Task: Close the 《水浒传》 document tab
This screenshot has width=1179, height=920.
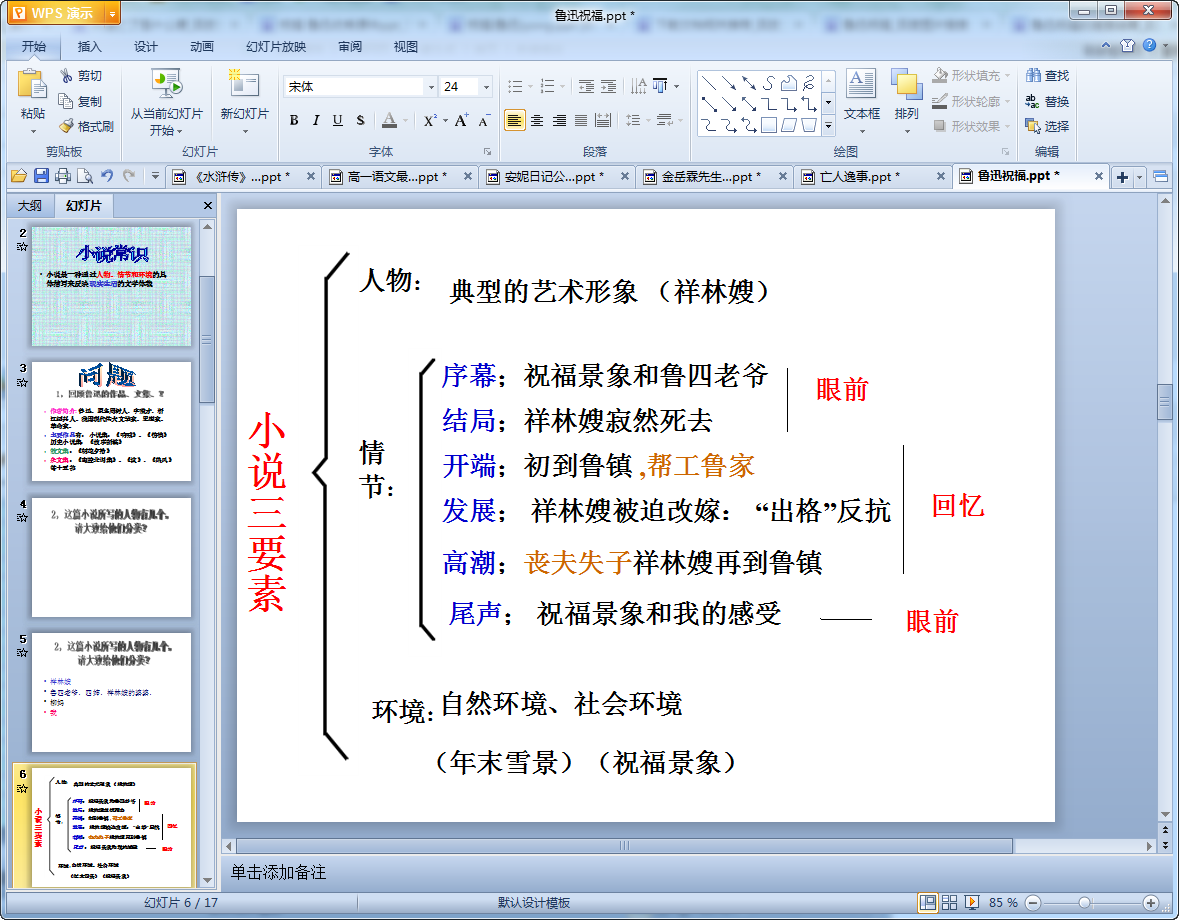Action: tap(311, 176)
